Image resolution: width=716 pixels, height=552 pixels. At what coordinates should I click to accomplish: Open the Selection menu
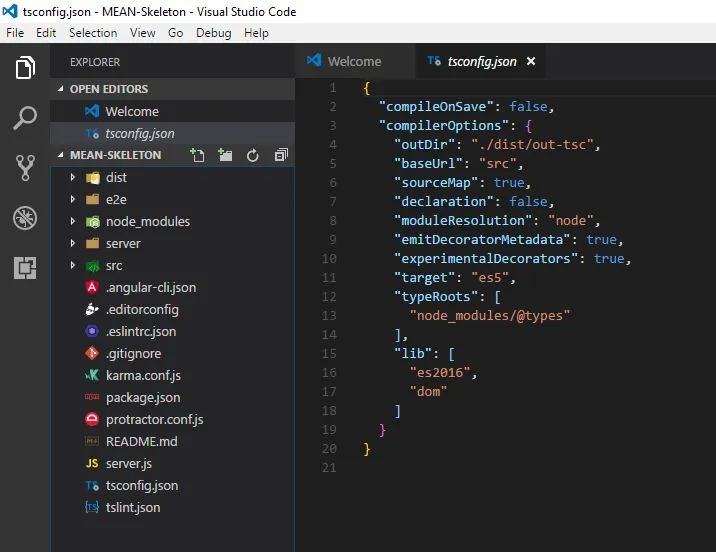93,33
